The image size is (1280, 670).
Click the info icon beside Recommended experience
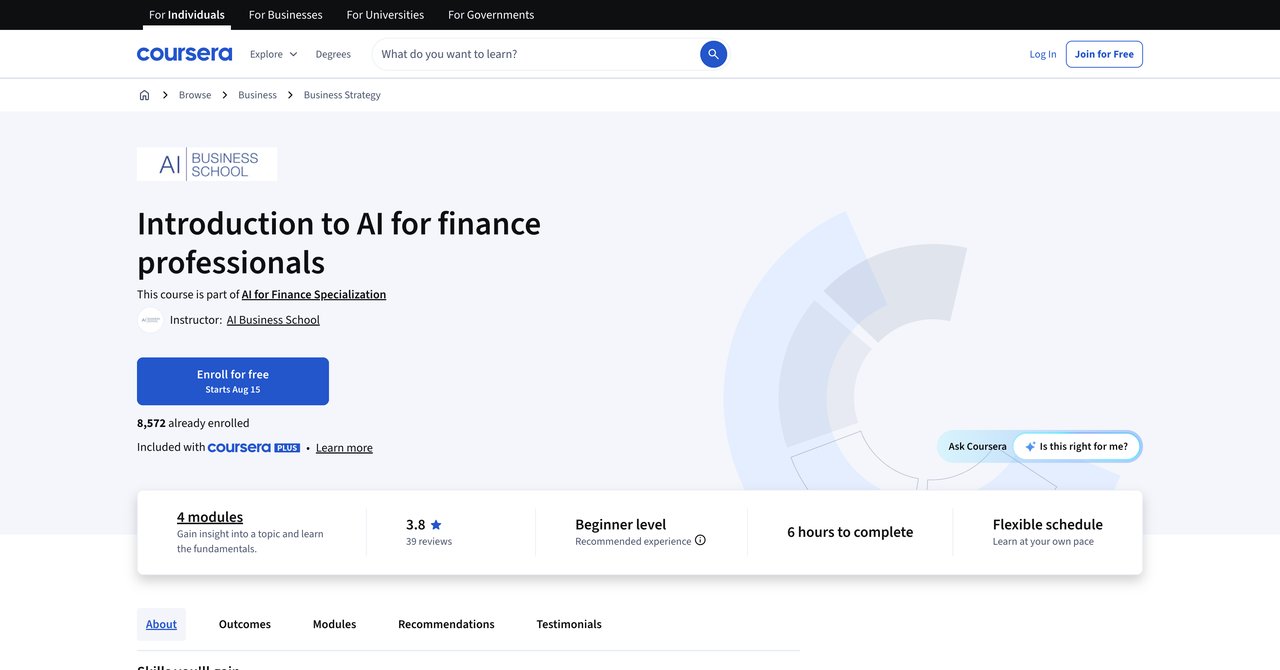coord(700,540)
